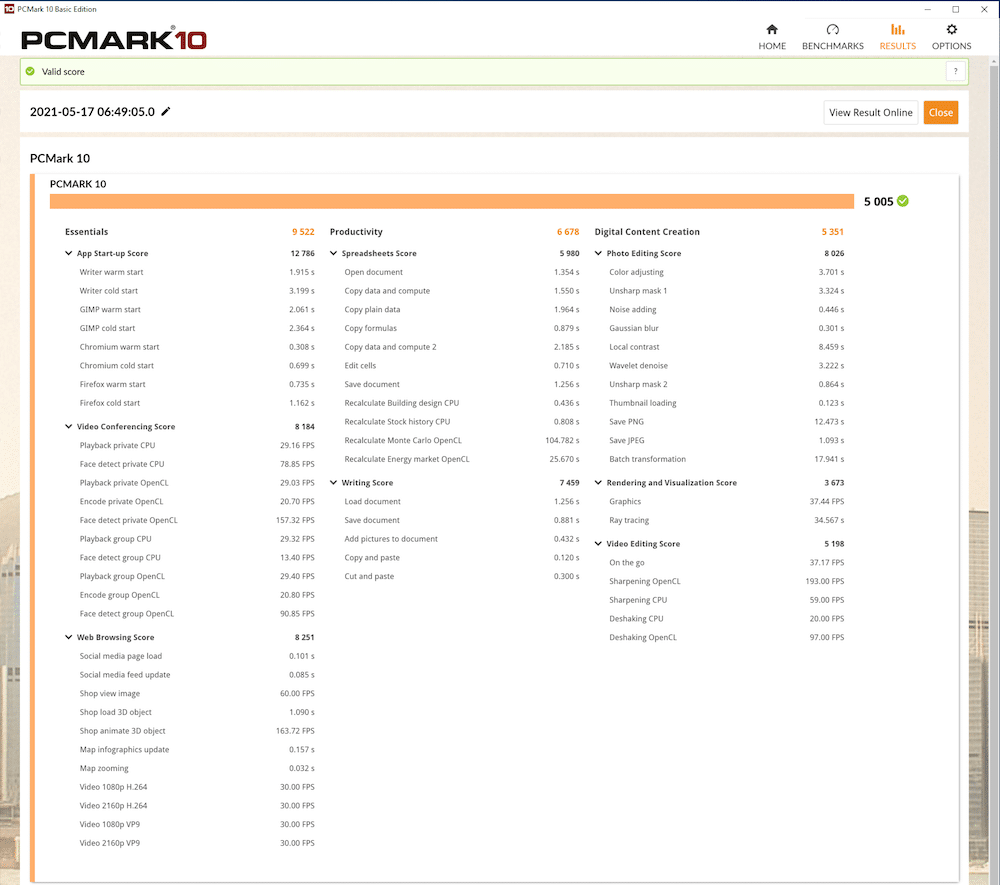Select the Face detect private OpenCL row
Screen dimensions: 1000x885
pos(197,520)
